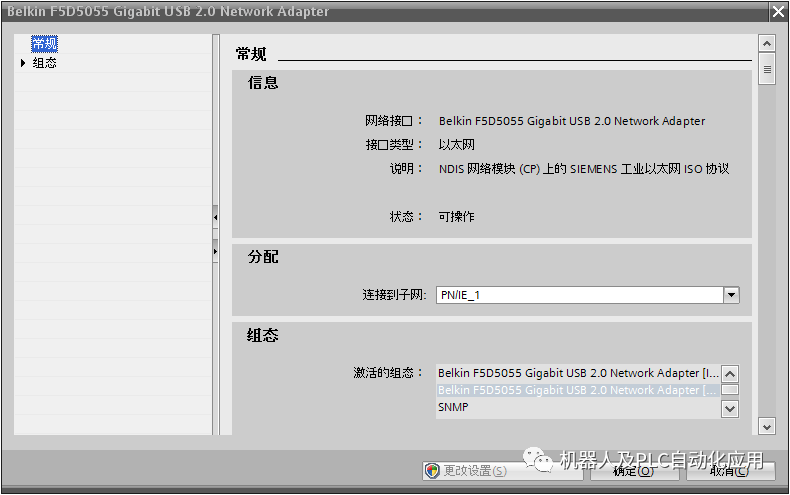Select the 组态 tree item label
Screen dimensions: 790x495
pos(44,63)
